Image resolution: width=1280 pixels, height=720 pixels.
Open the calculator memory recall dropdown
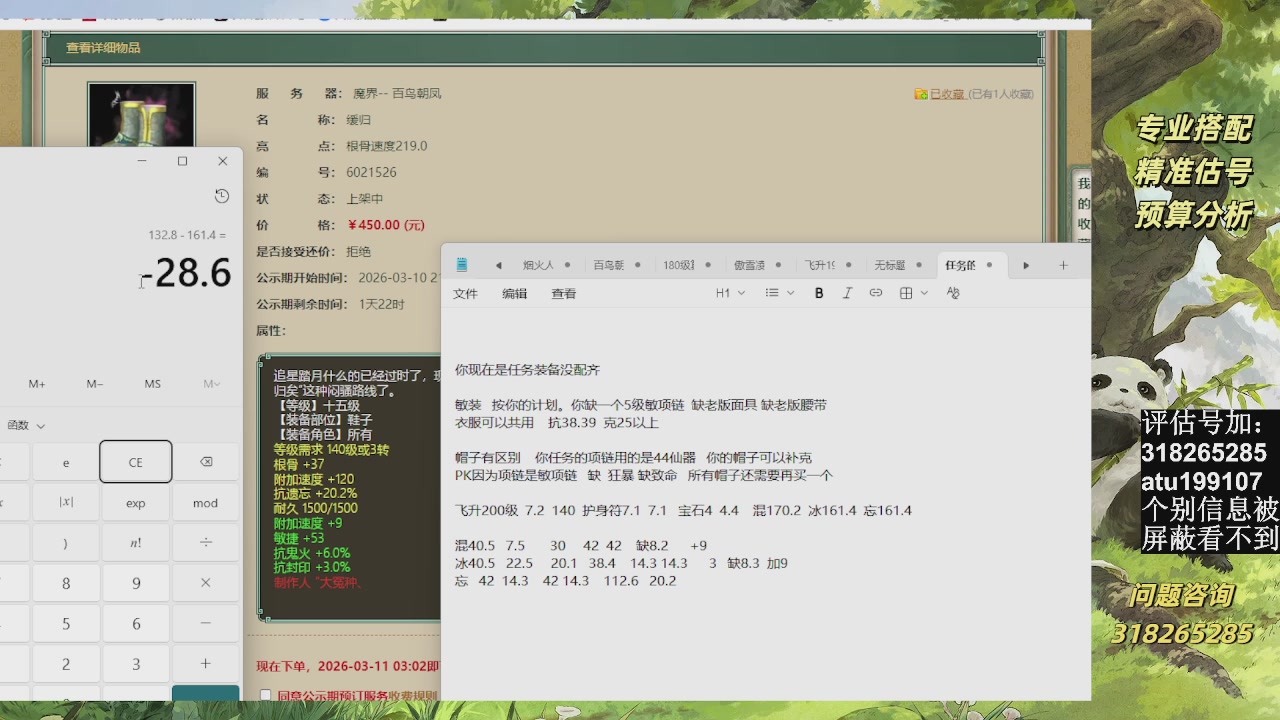(x=210, y=383)
